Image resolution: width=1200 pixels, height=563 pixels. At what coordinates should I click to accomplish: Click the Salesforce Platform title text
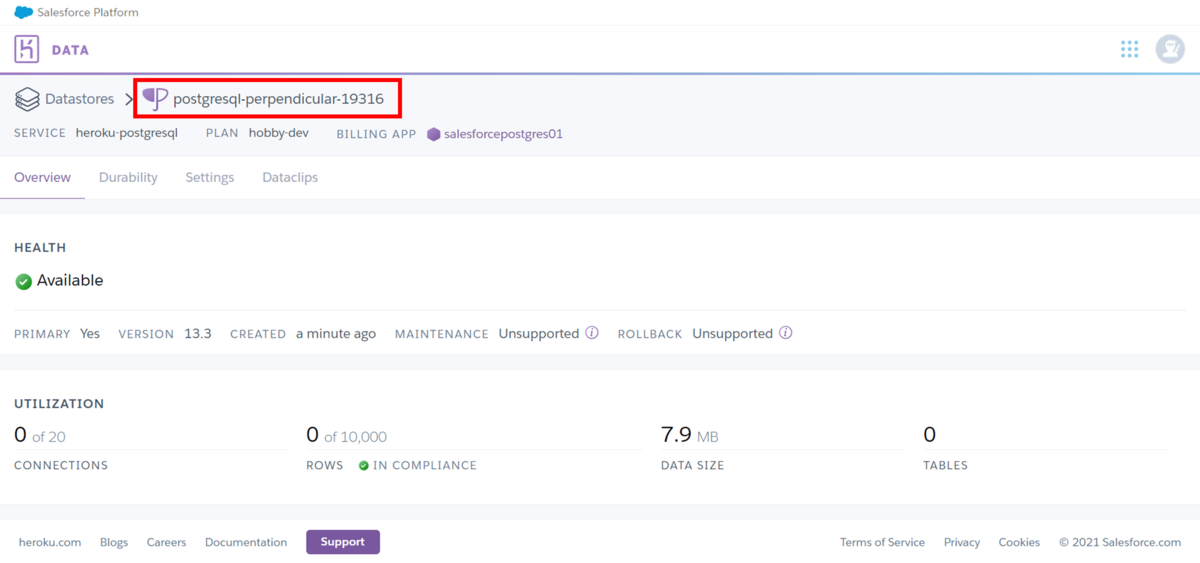coord(89,13)
